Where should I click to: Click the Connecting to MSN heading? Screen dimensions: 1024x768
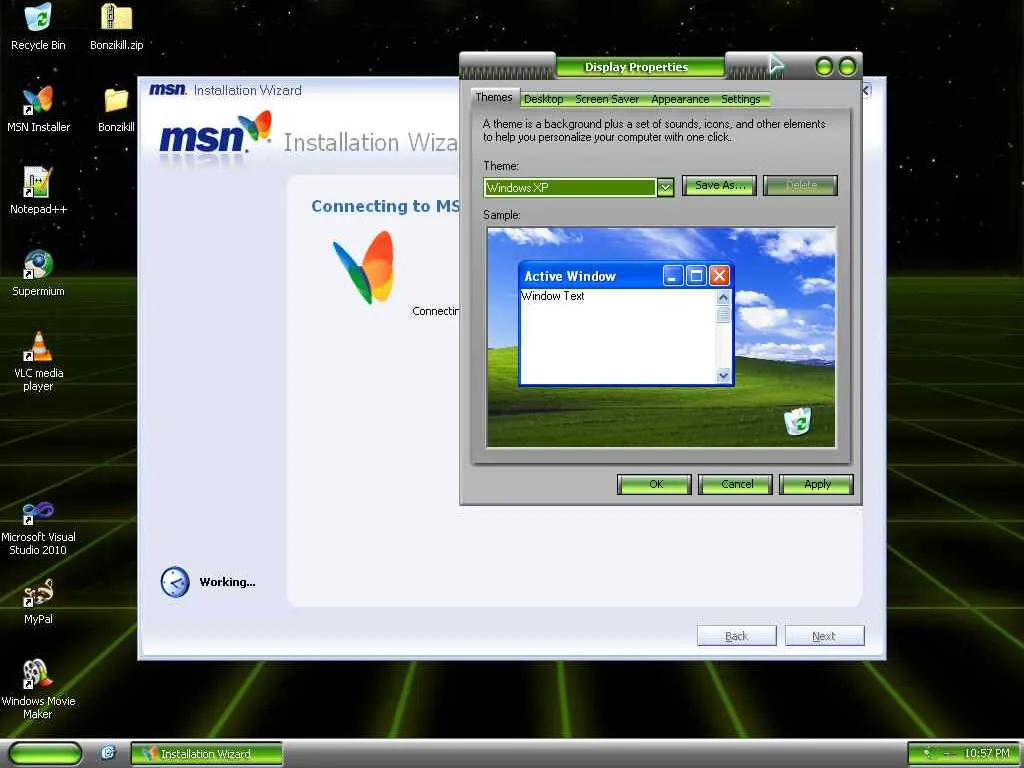click(x=385, y=206)
